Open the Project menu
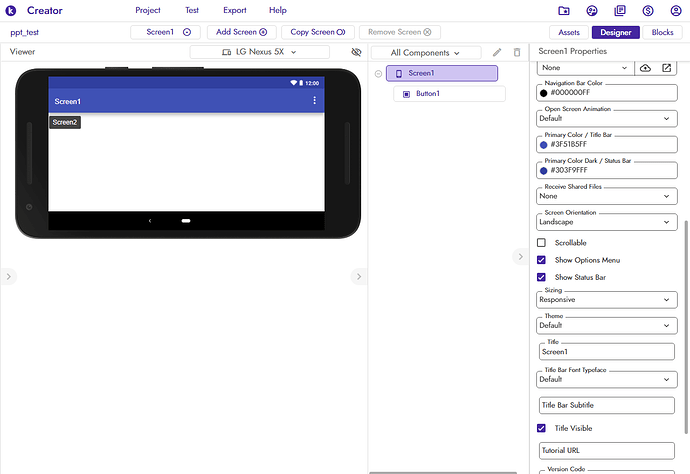The image size is (690, 474). pos(148,10)
